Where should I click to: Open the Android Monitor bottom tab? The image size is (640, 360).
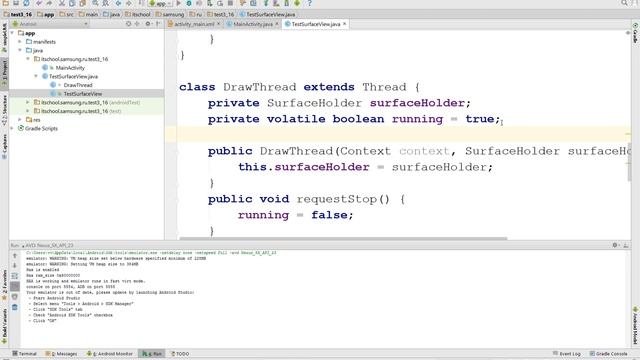110,353
